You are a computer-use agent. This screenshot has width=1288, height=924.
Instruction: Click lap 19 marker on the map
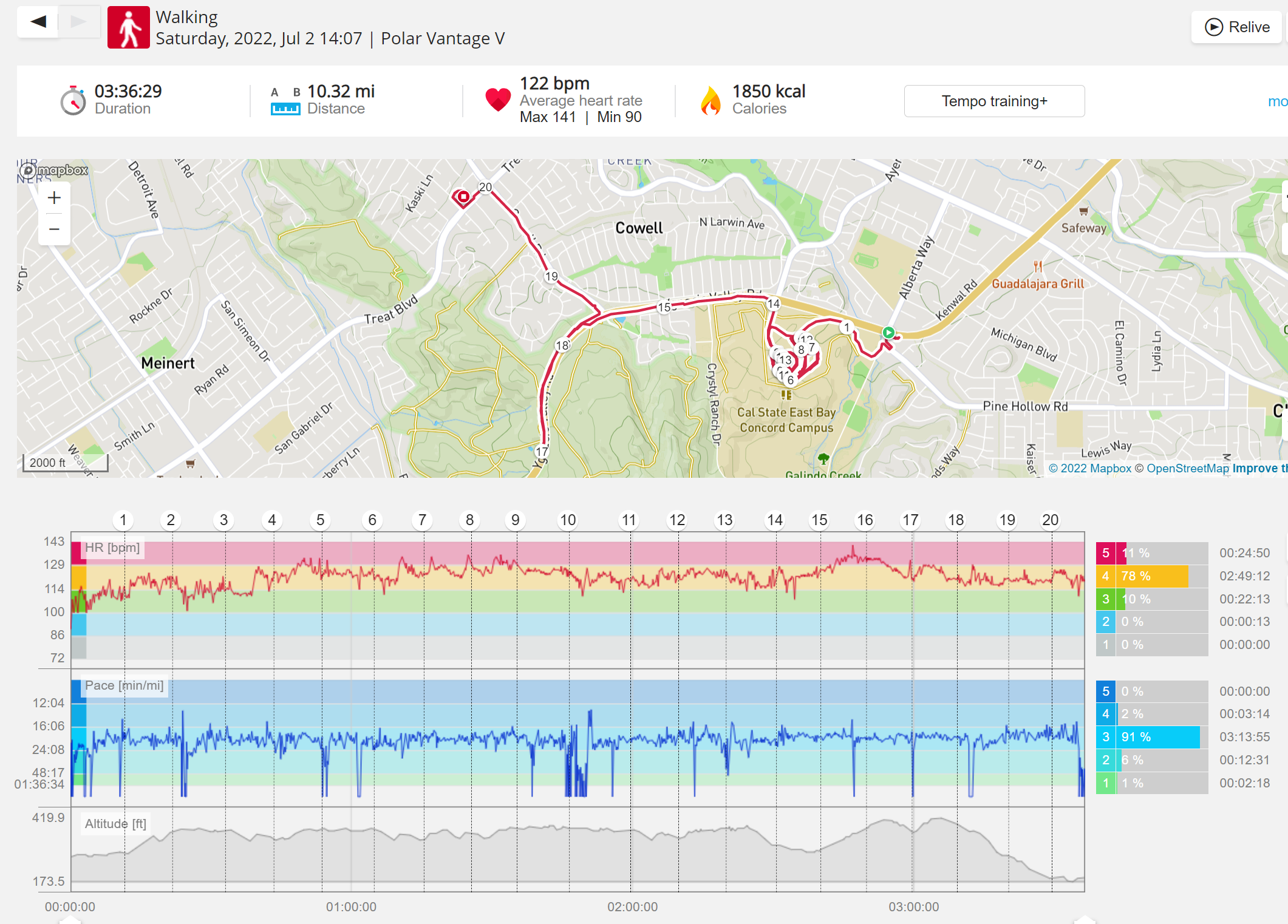point(551,277)
